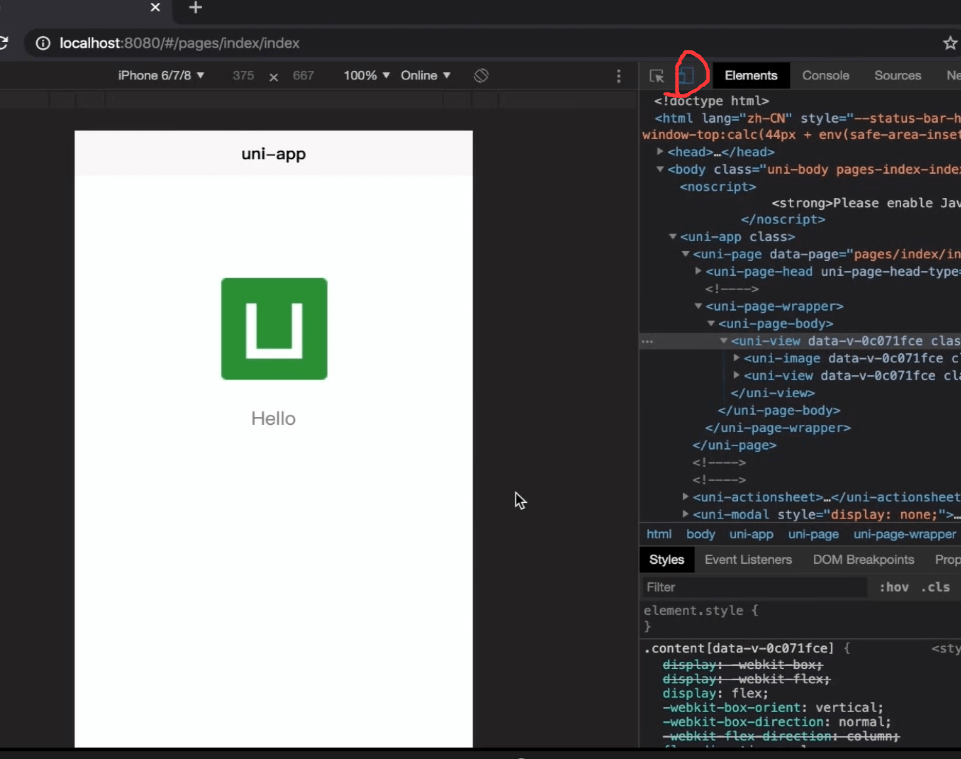This screenshot has width=961, height=759.
Task: Switch to the Console tab
Action: [x=826, y=75]
